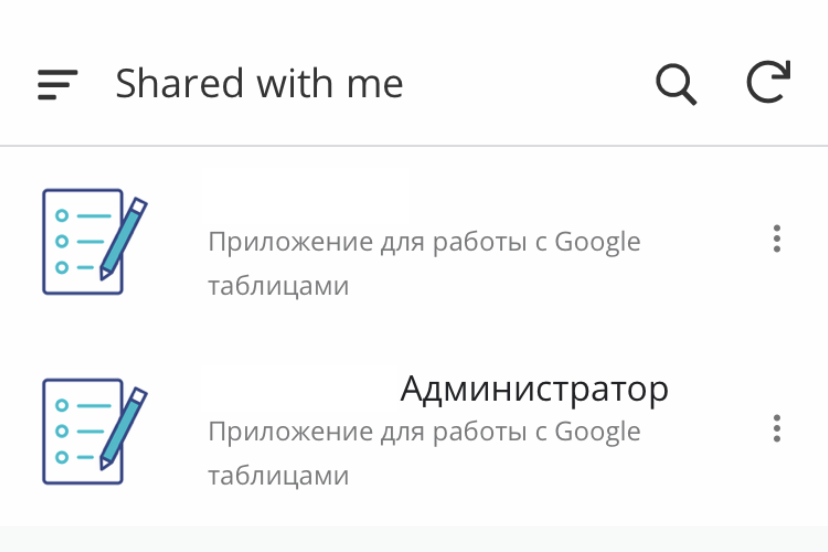Image resolution: width=828 pixels, height=552 pixels.
Task: Open the first app's checklist icon
Action: (x=95, y=241)
